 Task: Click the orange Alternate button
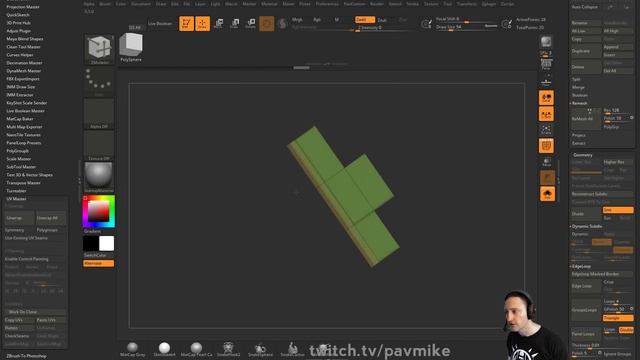pyautogui.click(x=98, y=263)
